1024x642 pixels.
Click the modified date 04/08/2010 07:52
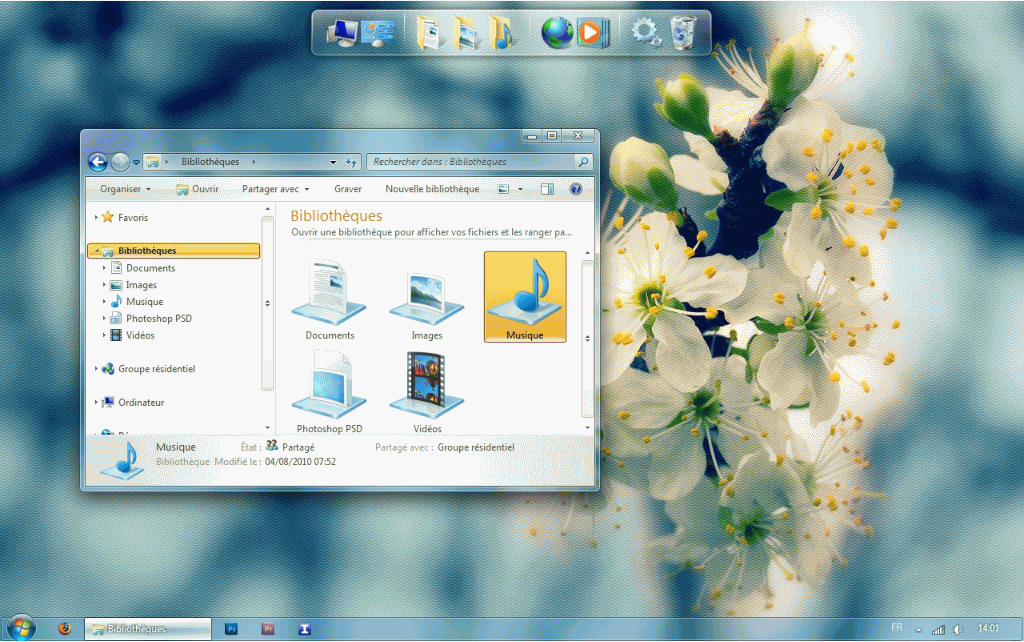tap(300, 462)
